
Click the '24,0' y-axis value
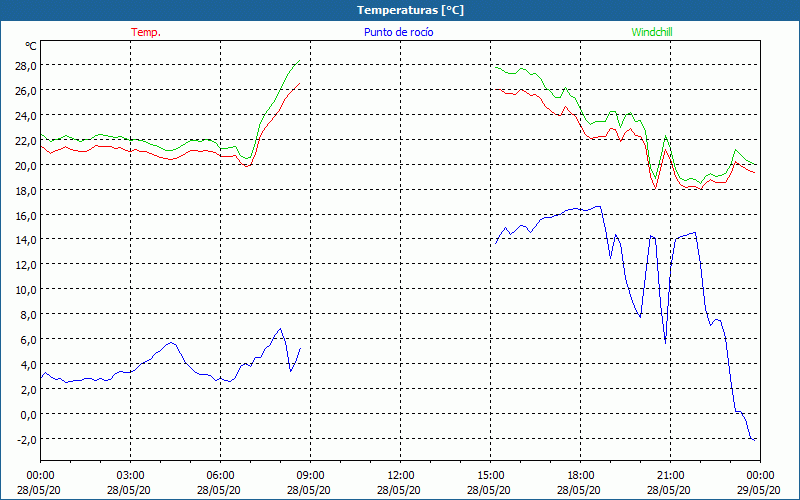26,115
